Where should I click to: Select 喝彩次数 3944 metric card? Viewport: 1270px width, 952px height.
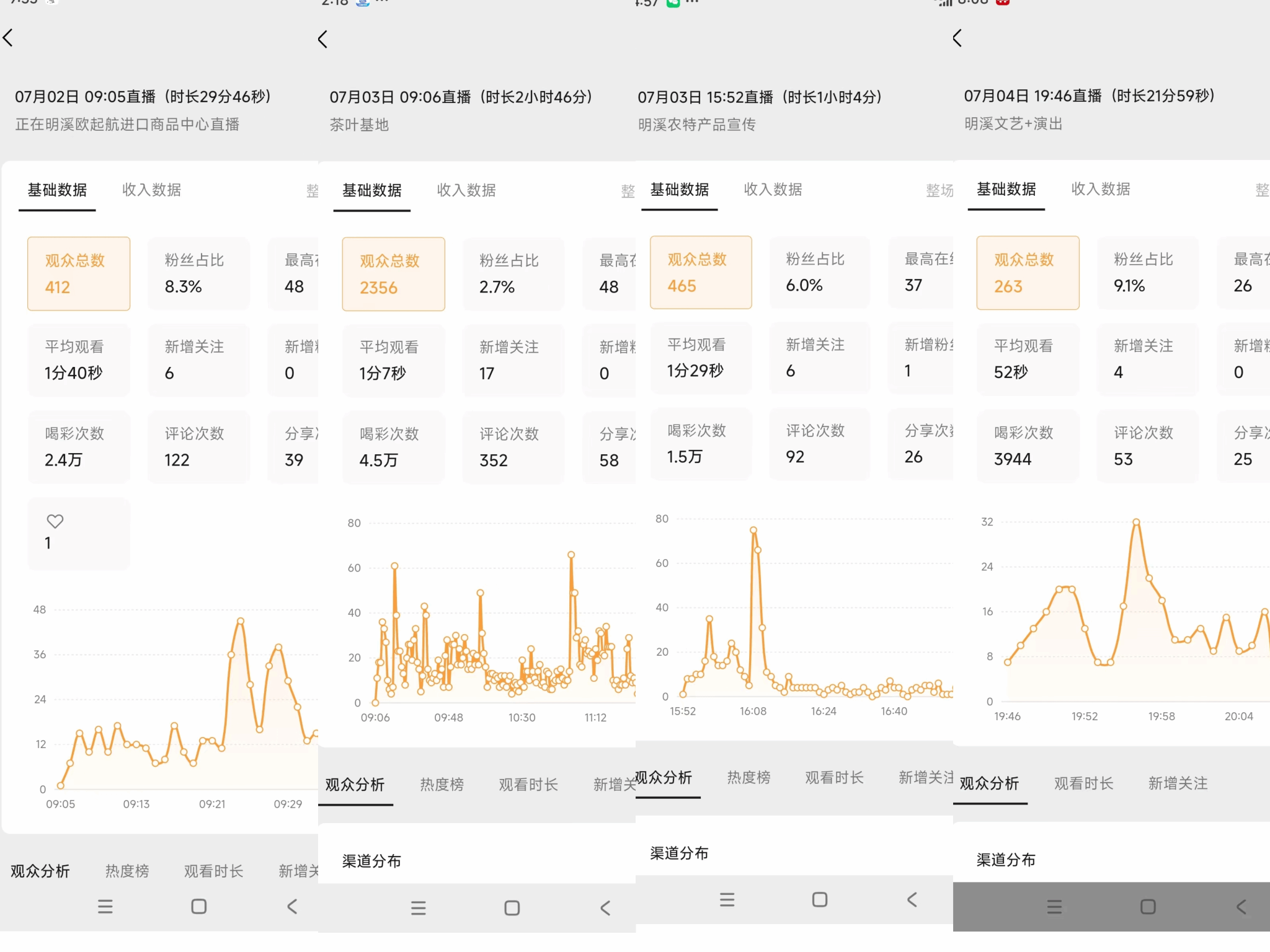1028,446
